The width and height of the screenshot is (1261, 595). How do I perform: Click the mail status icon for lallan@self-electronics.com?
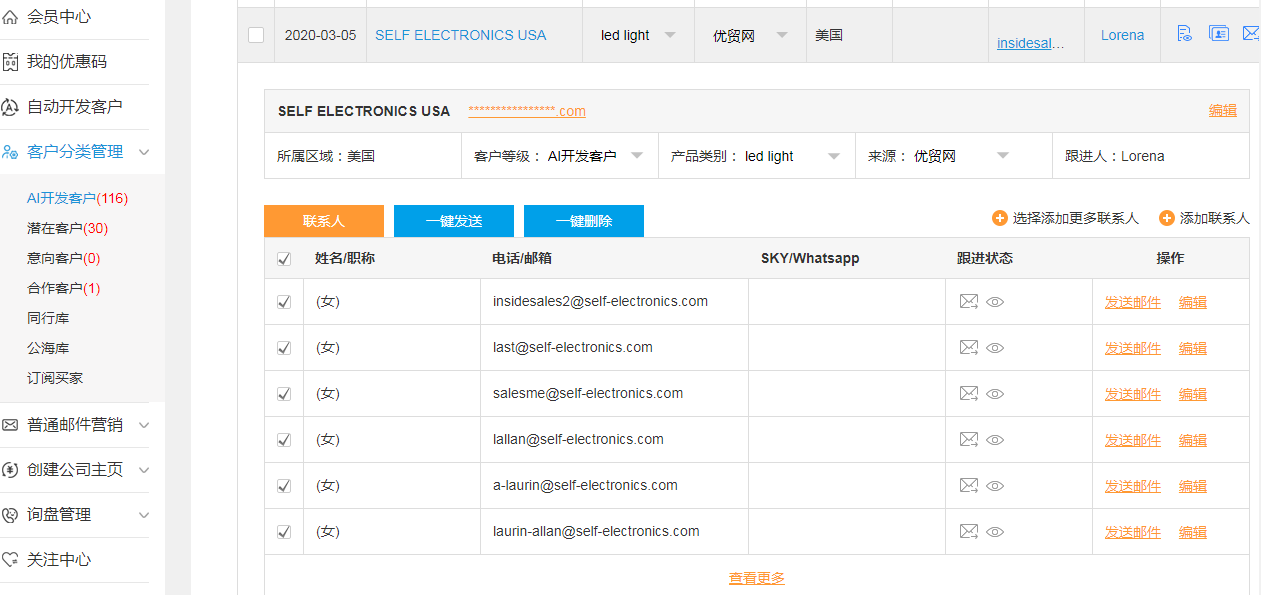click(x=969, y=439)
